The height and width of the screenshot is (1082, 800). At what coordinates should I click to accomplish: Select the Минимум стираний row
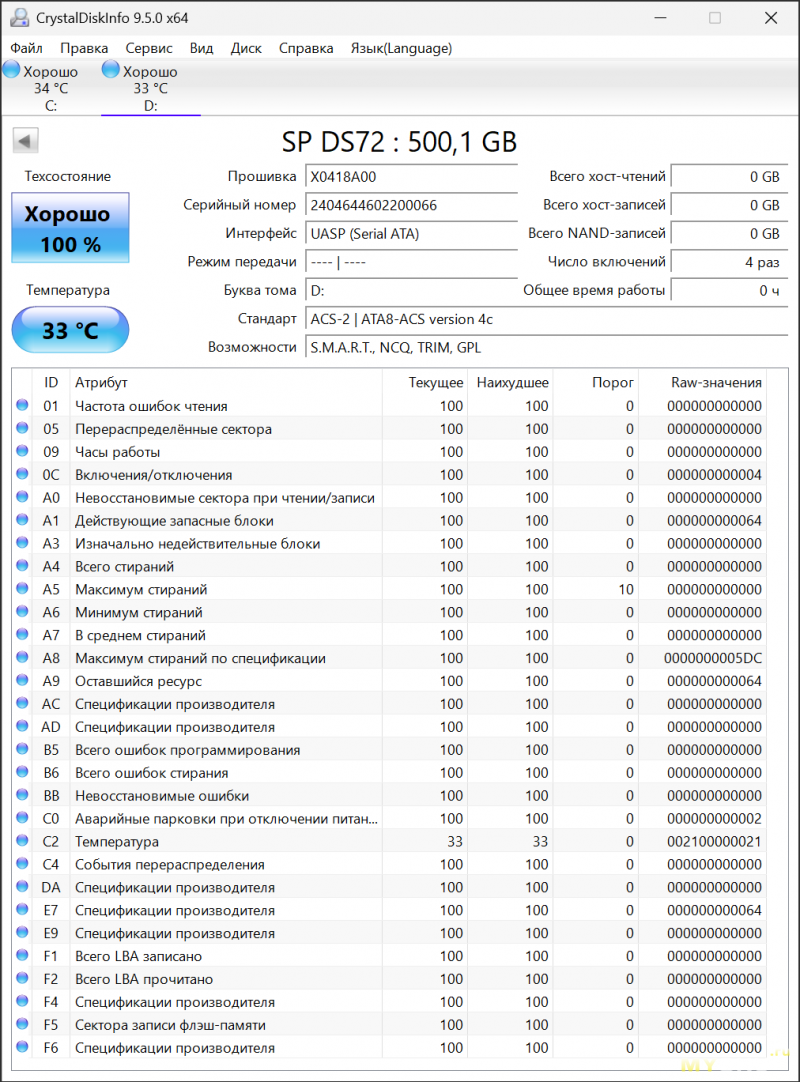click(390, 612)
